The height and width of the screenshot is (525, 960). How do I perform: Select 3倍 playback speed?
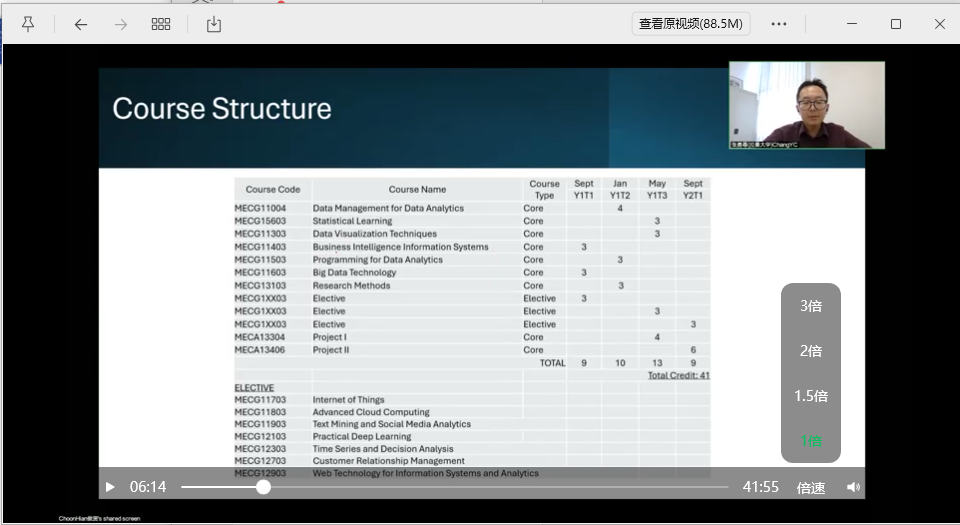pyautogui.click(x=811, y=306)
